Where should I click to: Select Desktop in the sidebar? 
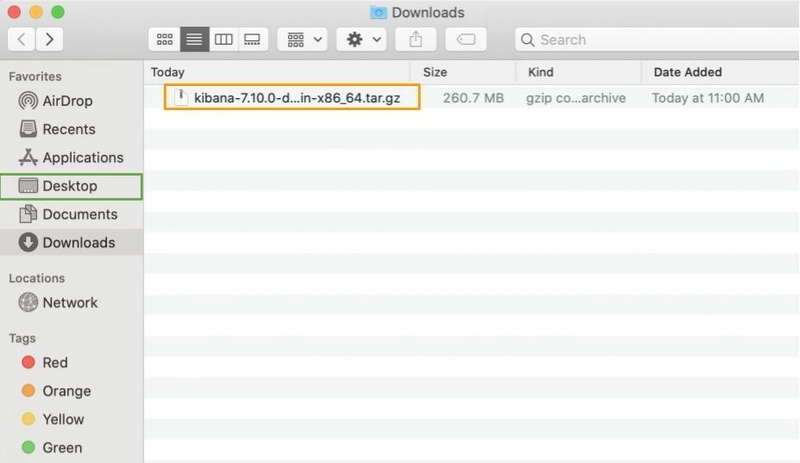(71, 186)
